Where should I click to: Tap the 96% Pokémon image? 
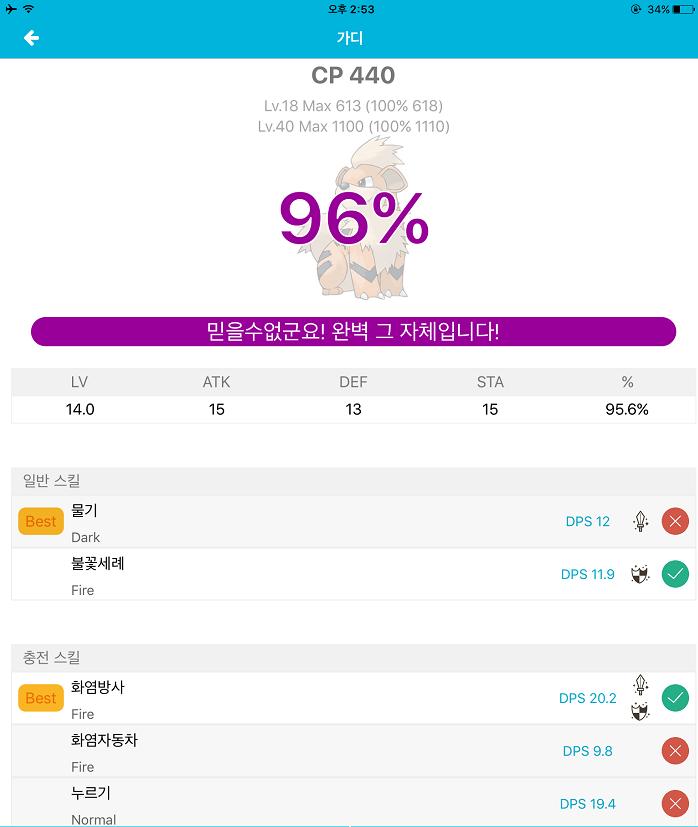(x=353, y=220)
